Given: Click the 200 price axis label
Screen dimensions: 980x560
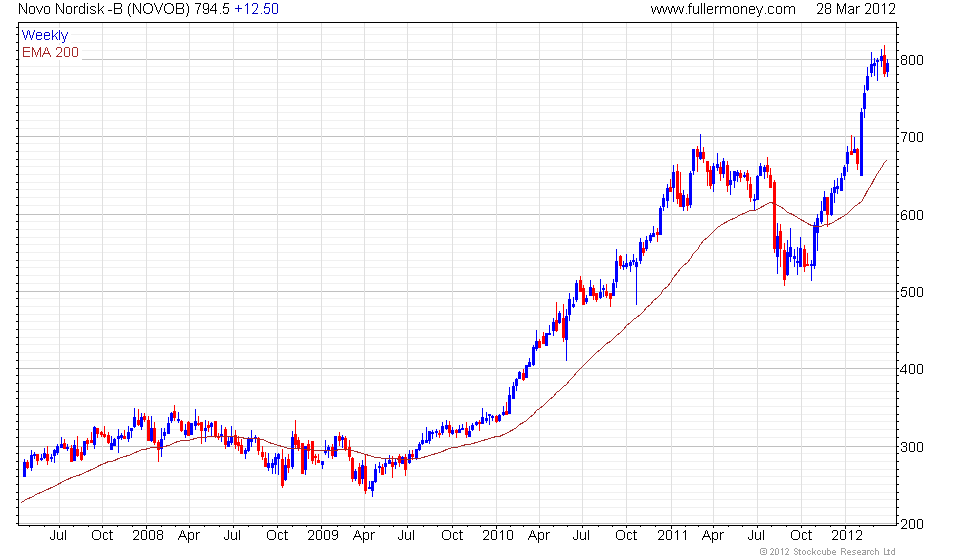Looking at the screenshot, I should click(x=911, y=524).
